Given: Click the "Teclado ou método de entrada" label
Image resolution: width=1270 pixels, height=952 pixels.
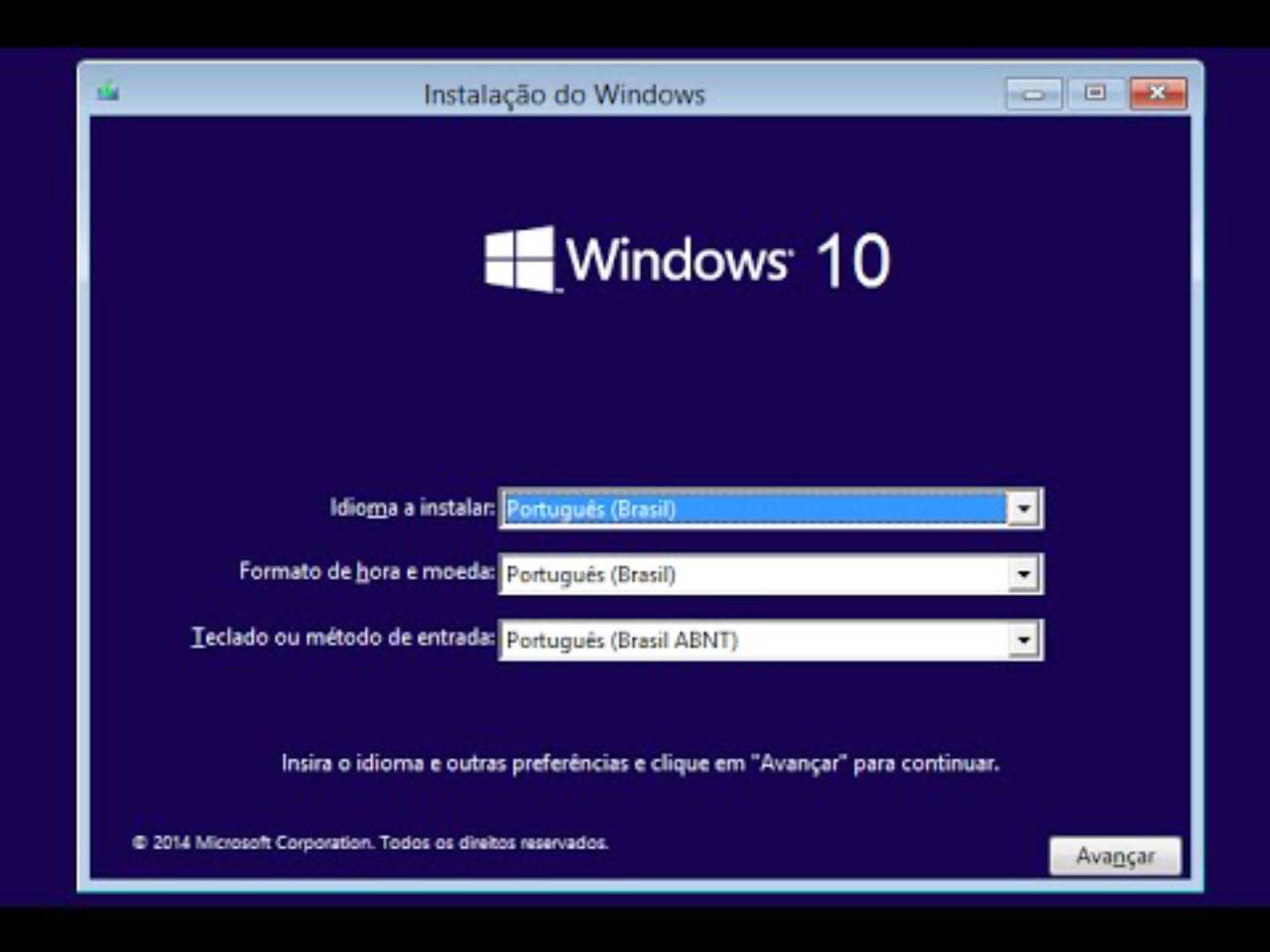Looking at the screenshot, I should 342,638.
